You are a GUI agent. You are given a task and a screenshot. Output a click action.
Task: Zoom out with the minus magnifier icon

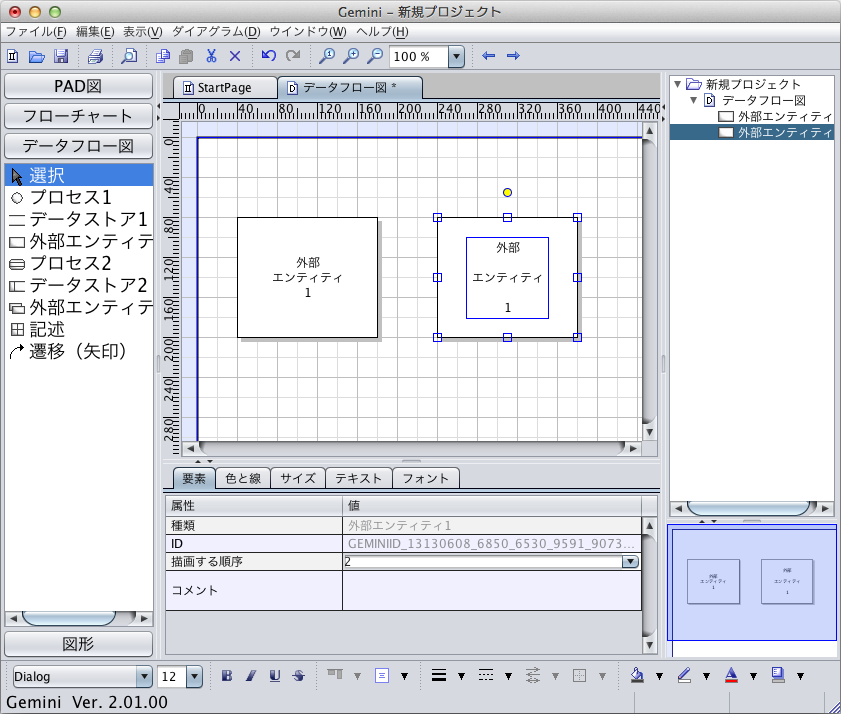click(375, 56)
